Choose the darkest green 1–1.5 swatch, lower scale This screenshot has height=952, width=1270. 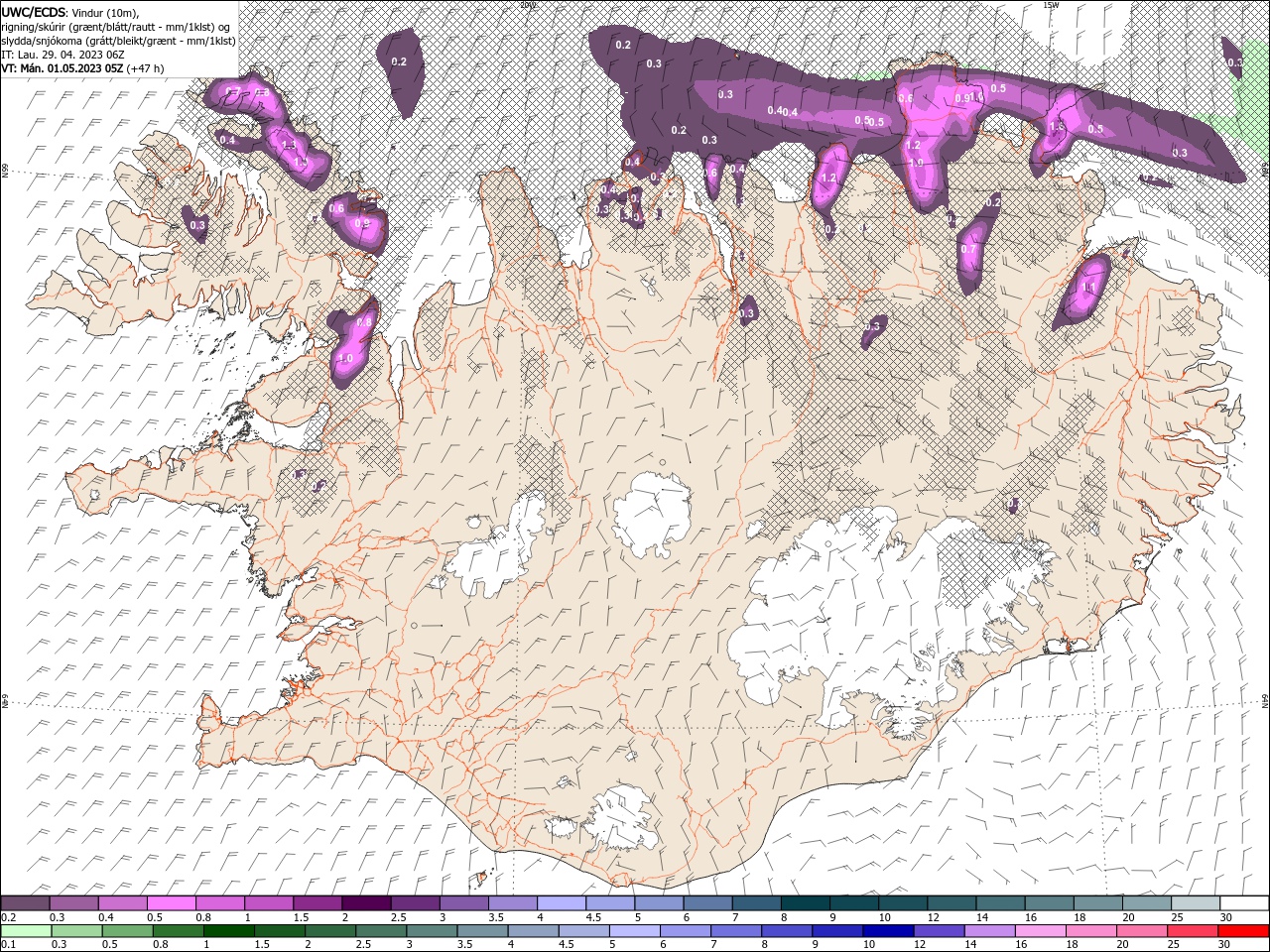point(228,930)
